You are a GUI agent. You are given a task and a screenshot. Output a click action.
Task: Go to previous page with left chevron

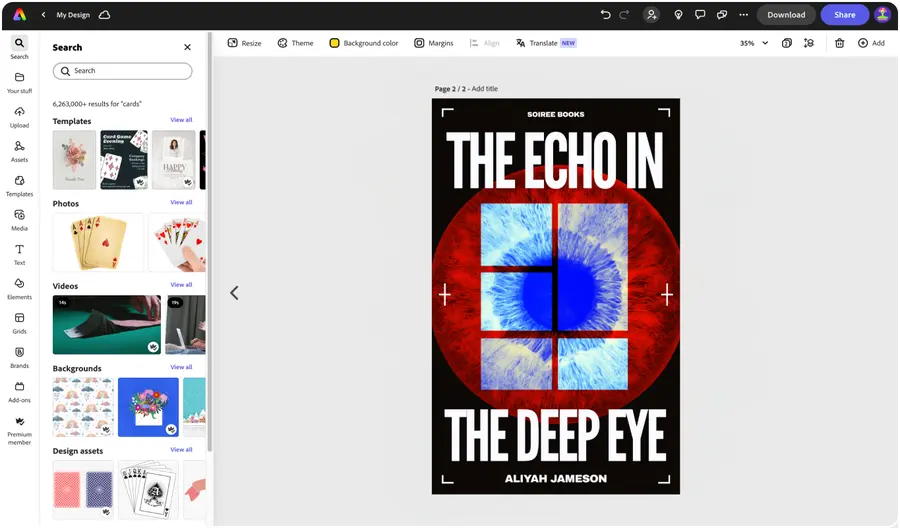[x=234, y=293]
